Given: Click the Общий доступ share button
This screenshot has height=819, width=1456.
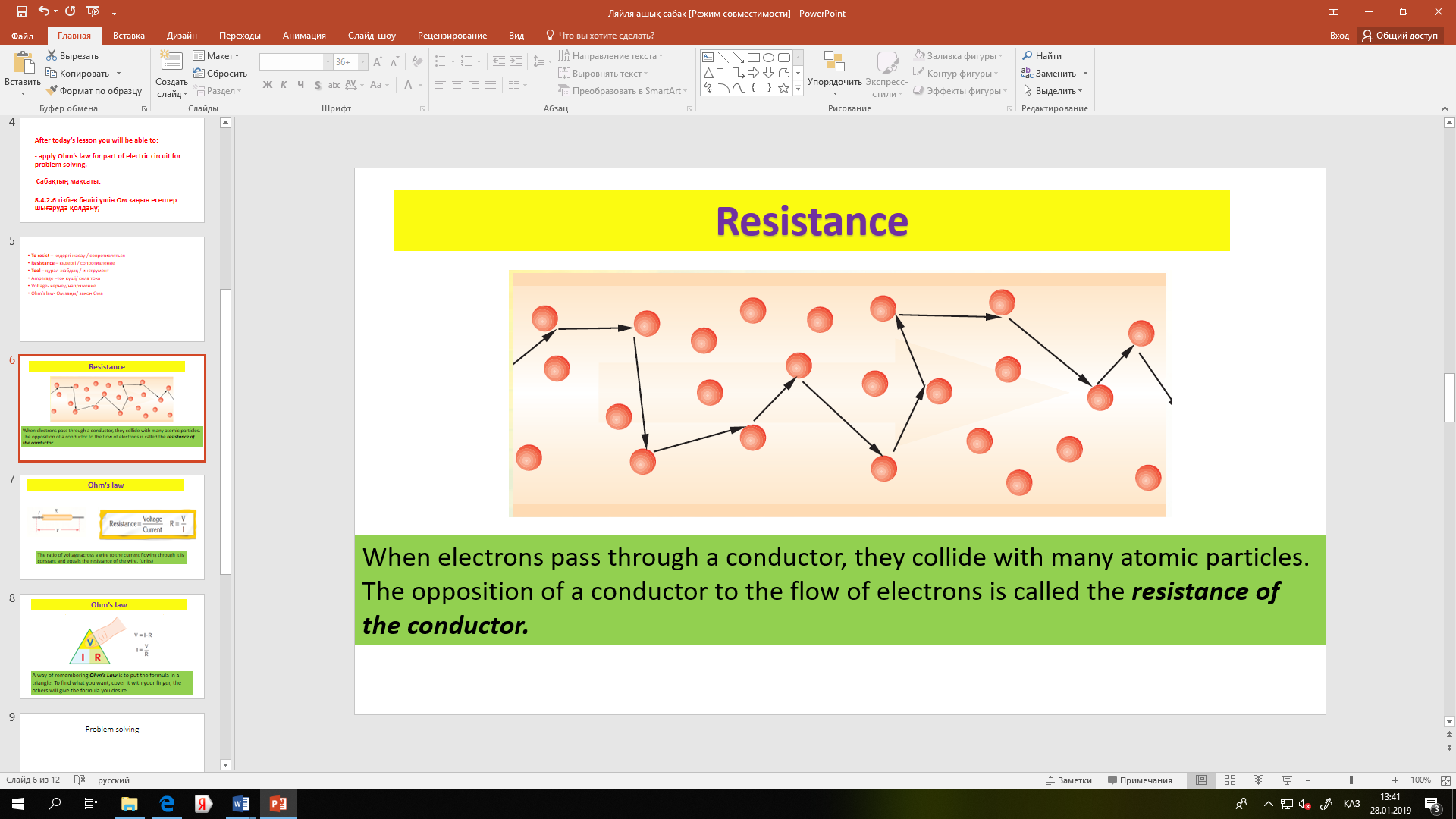Looking at the screenshot, I should point(1400,36).
